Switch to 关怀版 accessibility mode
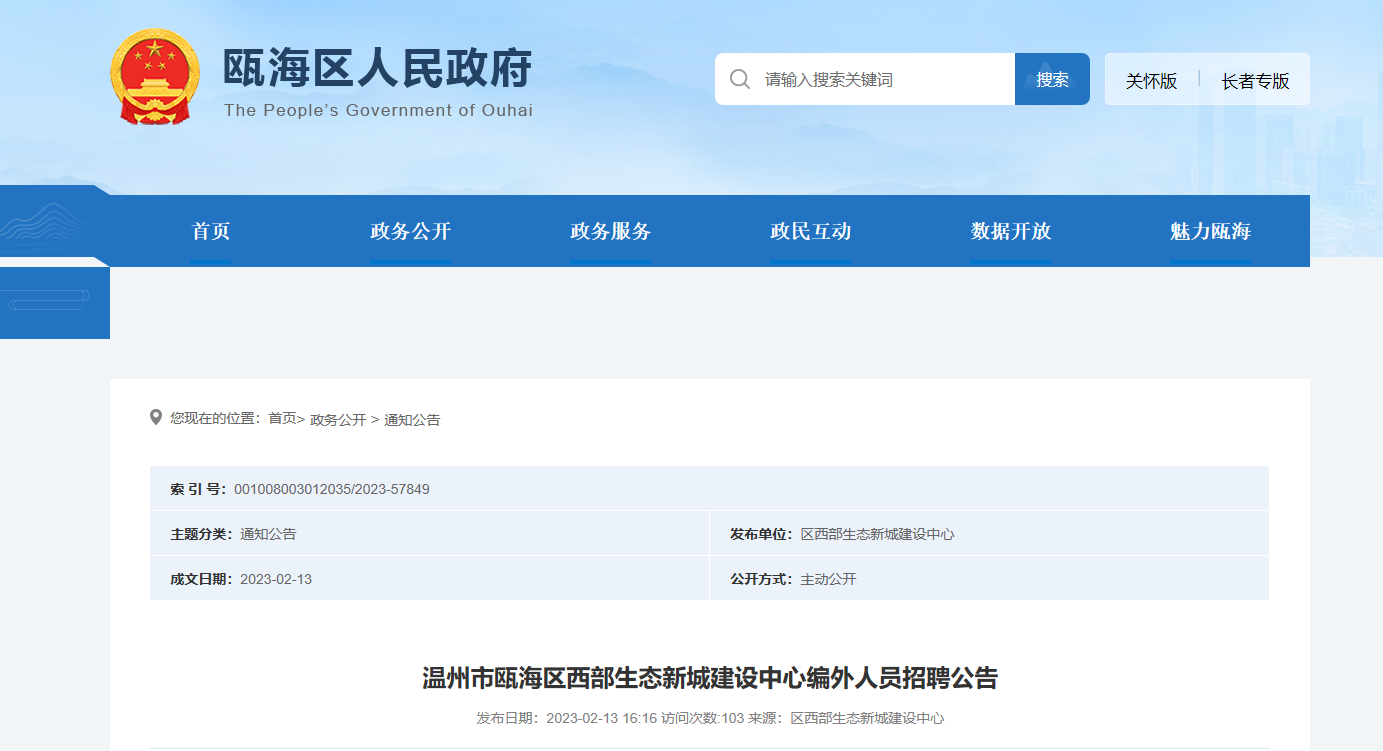Viewport: 1383px width, 751px height. click(1151, 81)
